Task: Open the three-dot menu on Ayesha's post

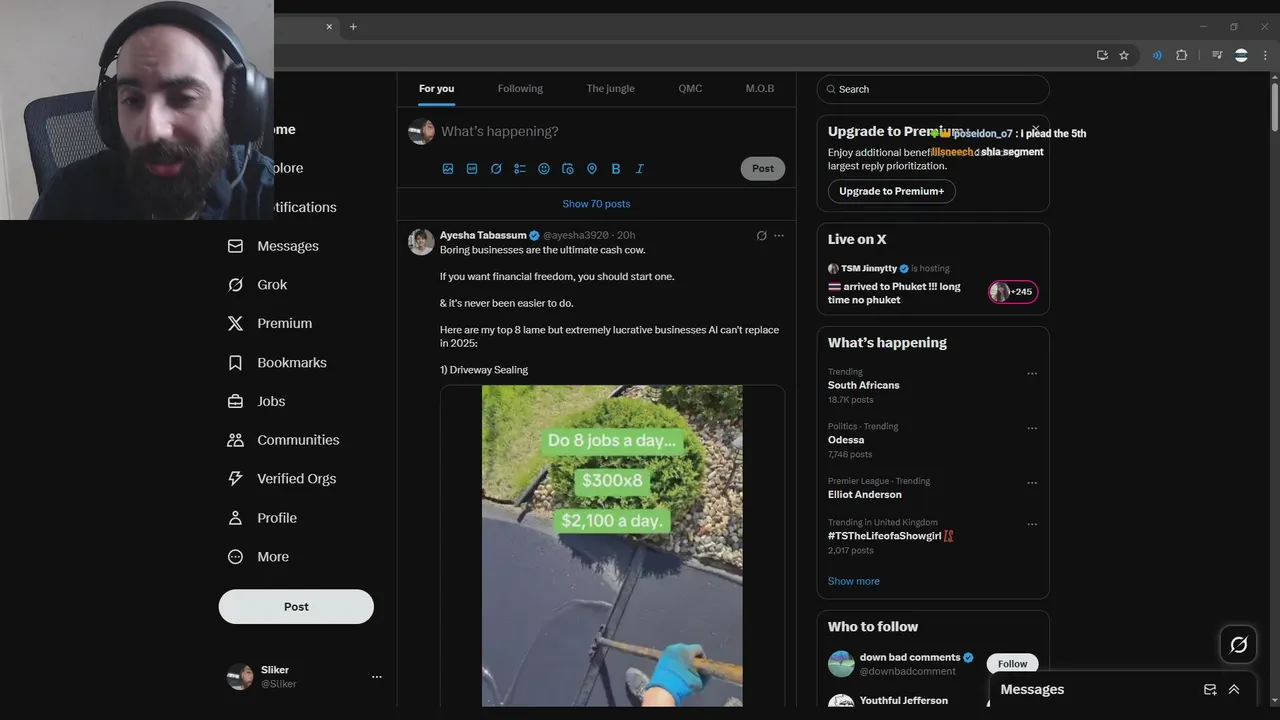Action: tap(779, 236)
